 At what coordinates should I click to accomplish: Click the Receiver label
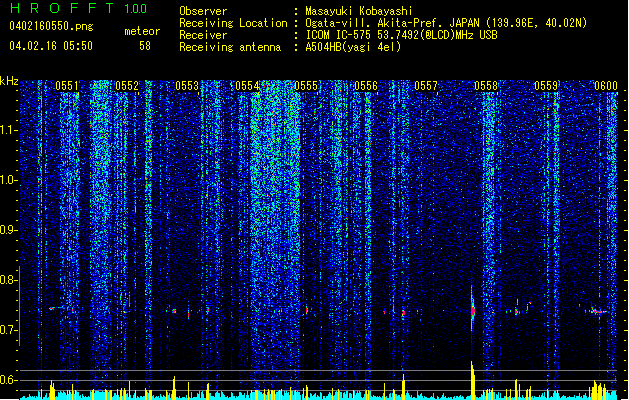203,35
